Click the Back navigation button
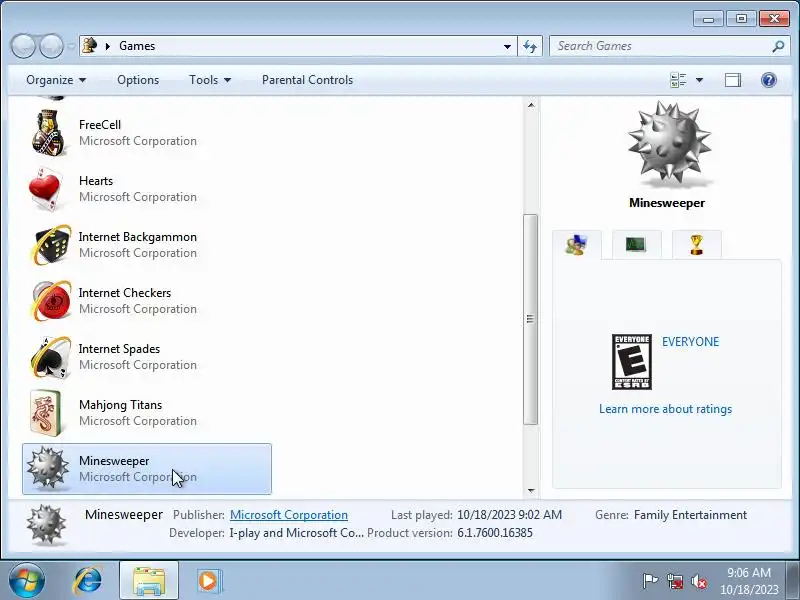 coord(23,46)
